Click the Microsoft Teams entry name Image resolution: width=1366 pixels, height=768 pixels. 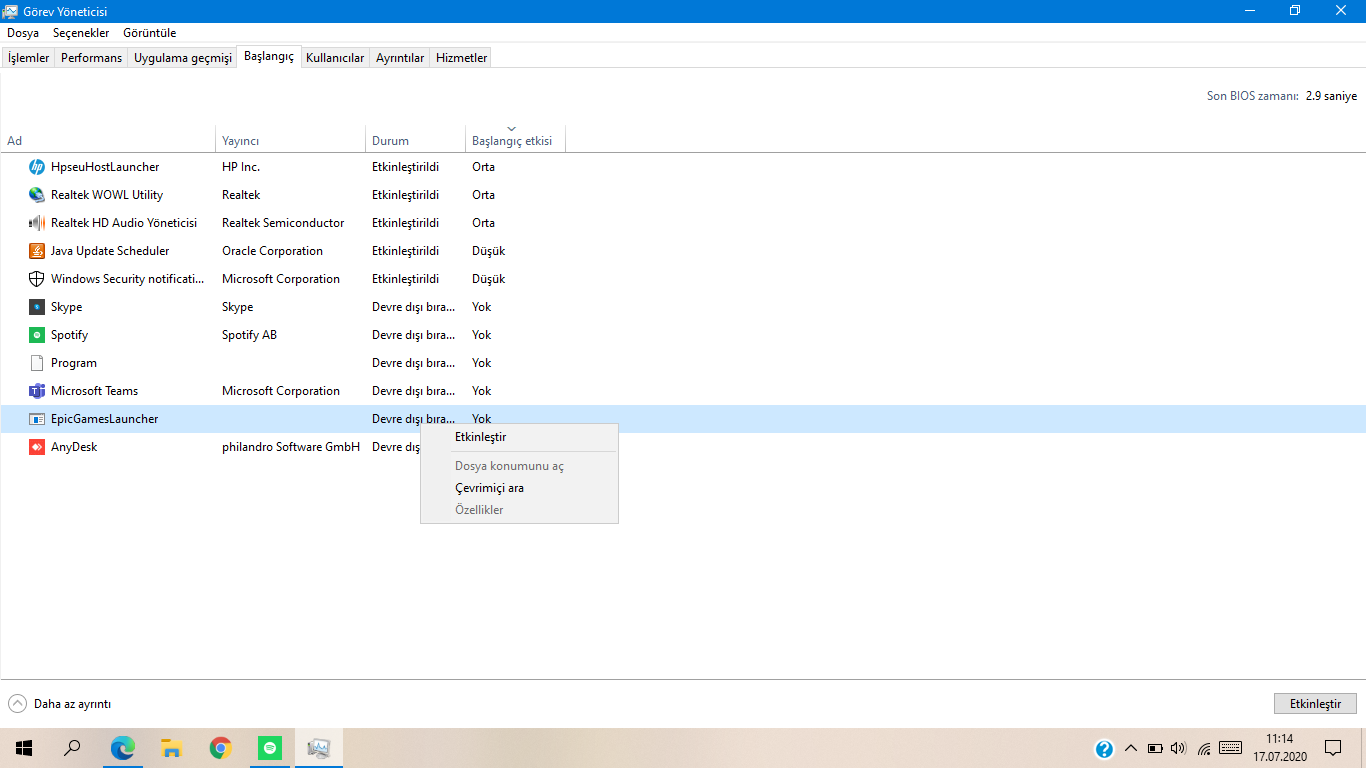click(x=94, y=391)
